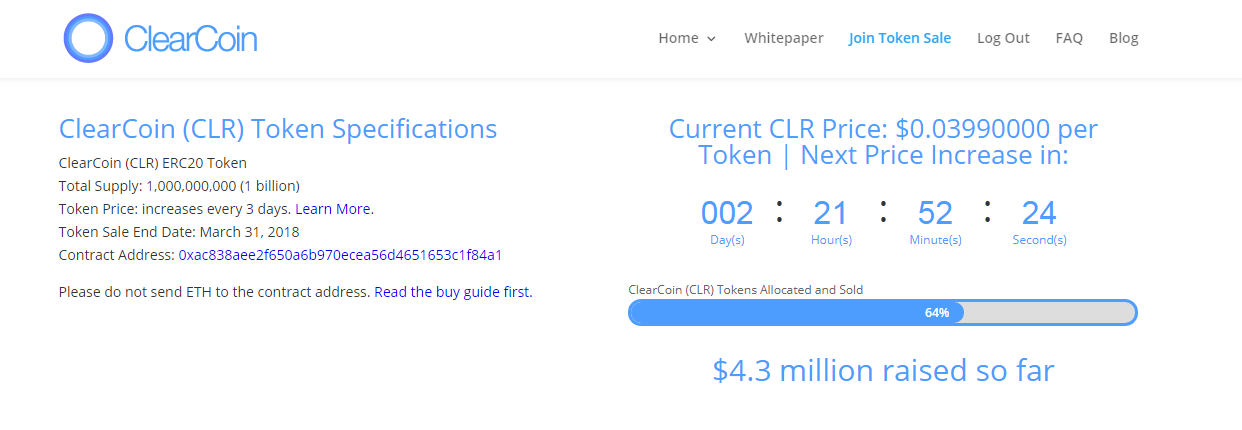Open the contract address link

pos(340,255)
